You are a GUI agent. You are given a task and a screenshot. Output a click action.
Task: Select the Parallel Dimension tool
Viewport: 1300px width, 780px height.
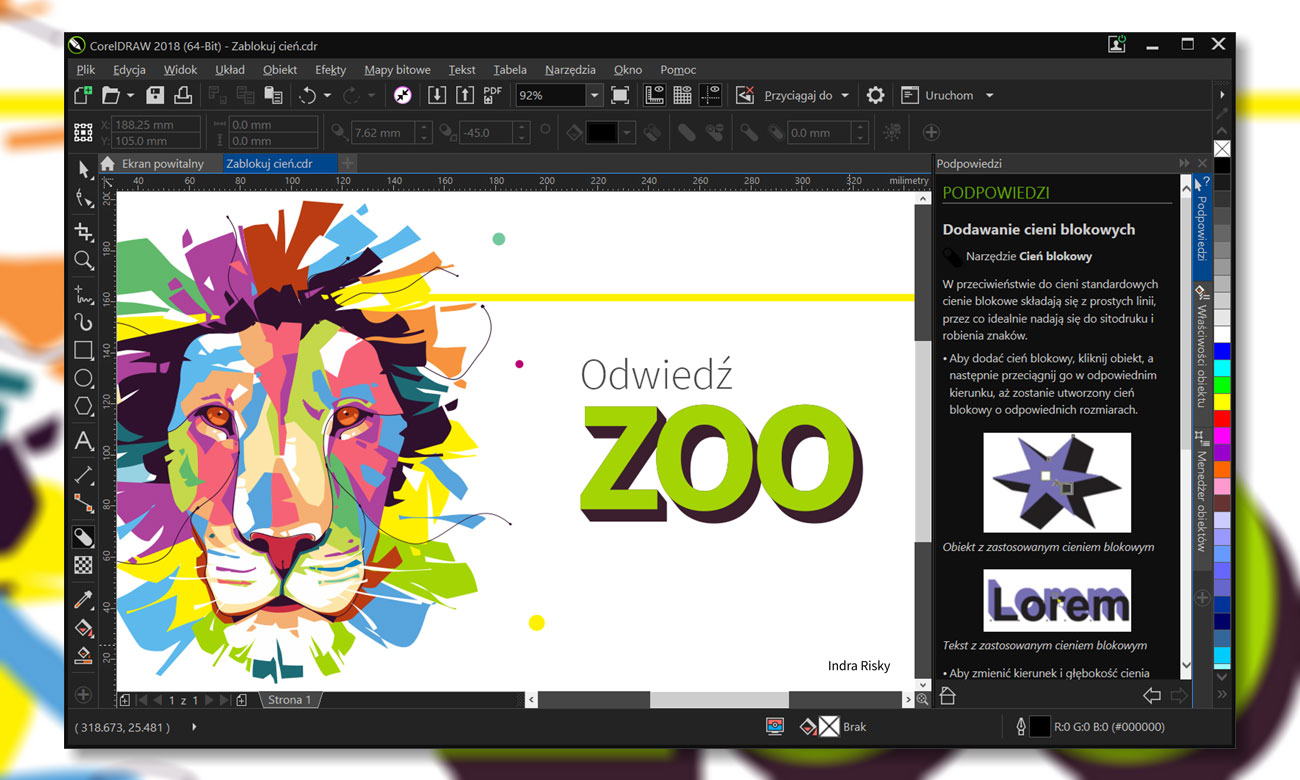[83, 474]
